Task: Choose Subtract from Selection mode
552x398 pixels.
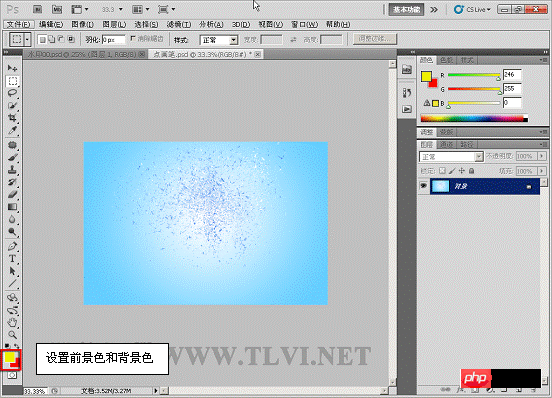Action: 61,39
